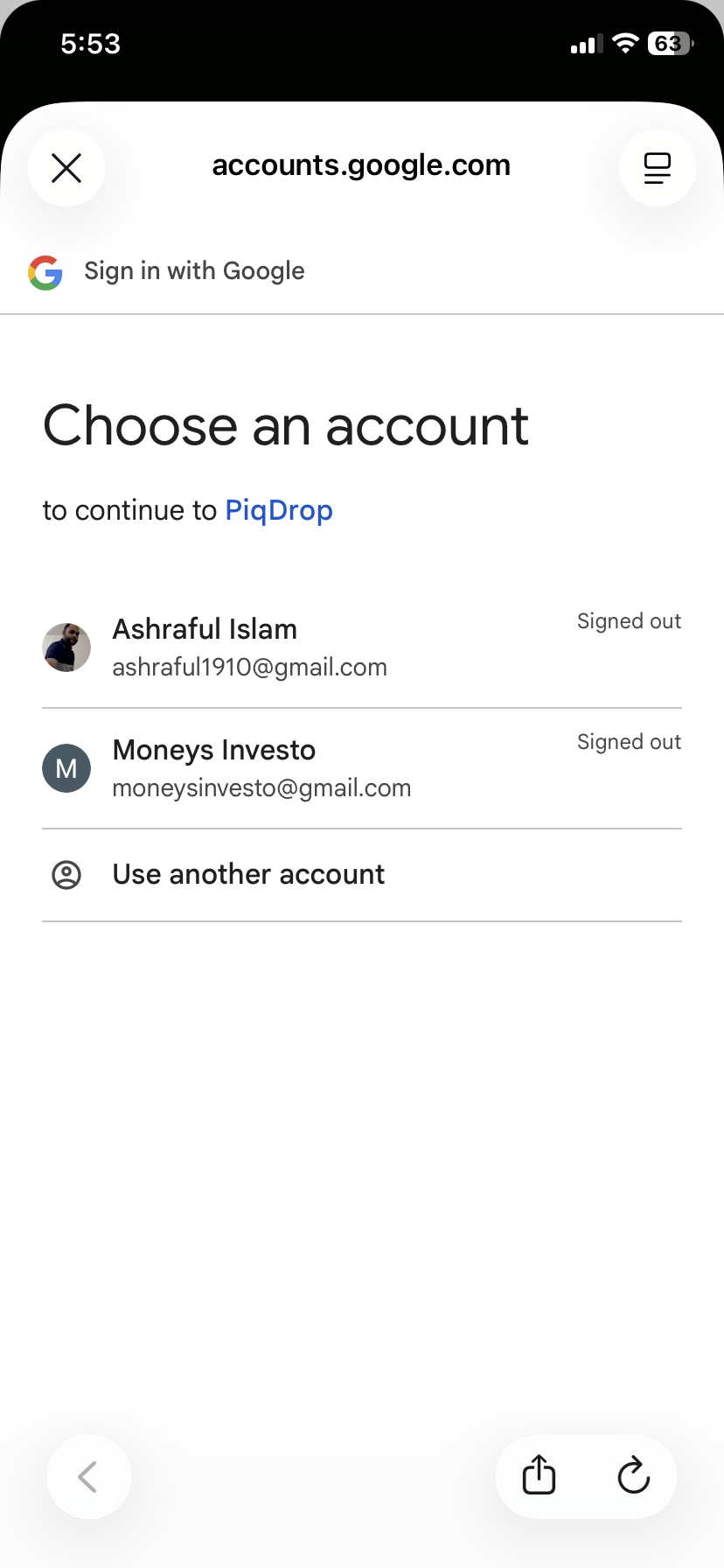The image size is (724, 1568).
Task: Select the Moneys Investo account
Action: click(362, 768)
